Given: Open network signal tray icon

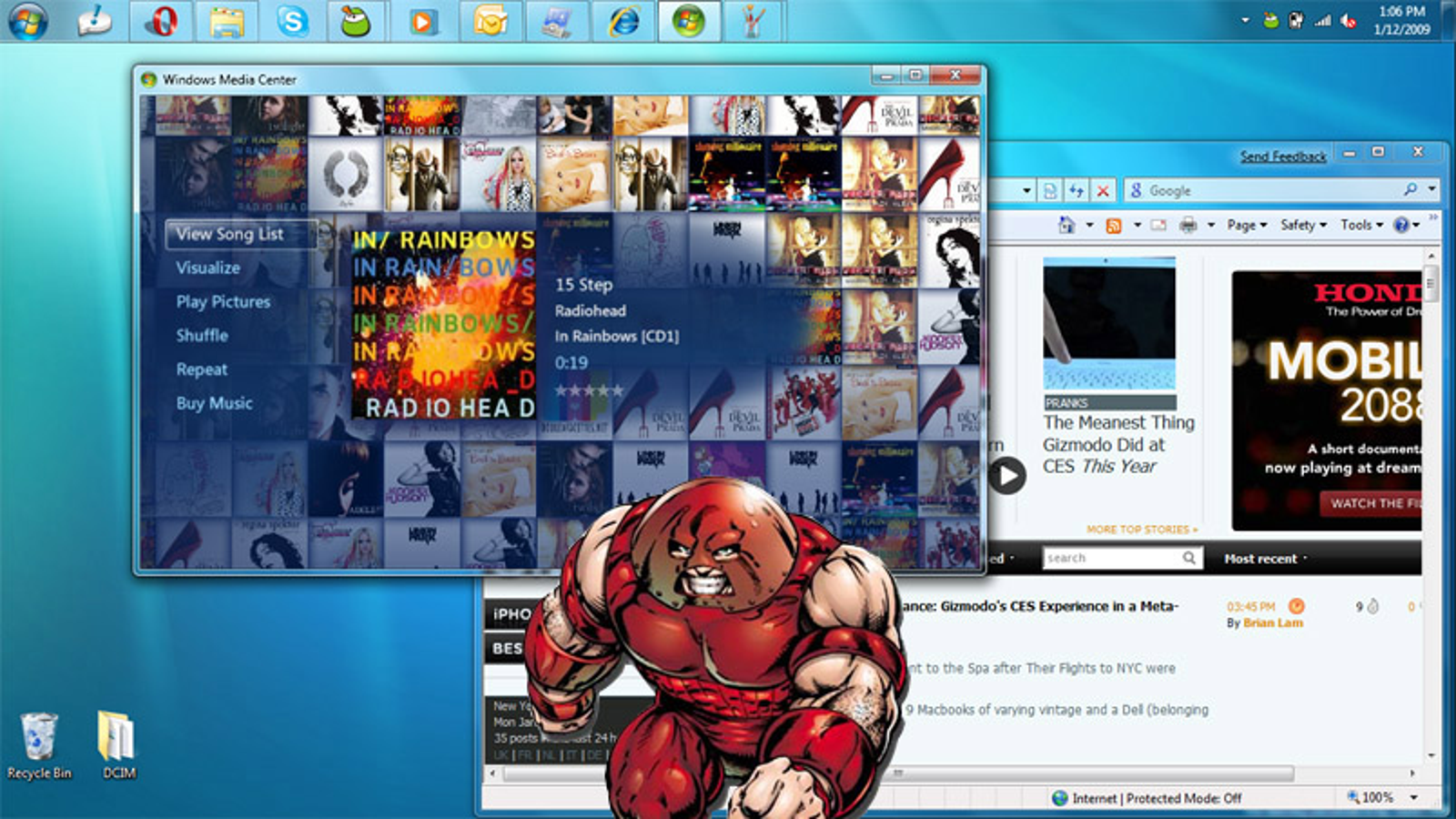Looking at the screenshot, I should pos(1322,20).
